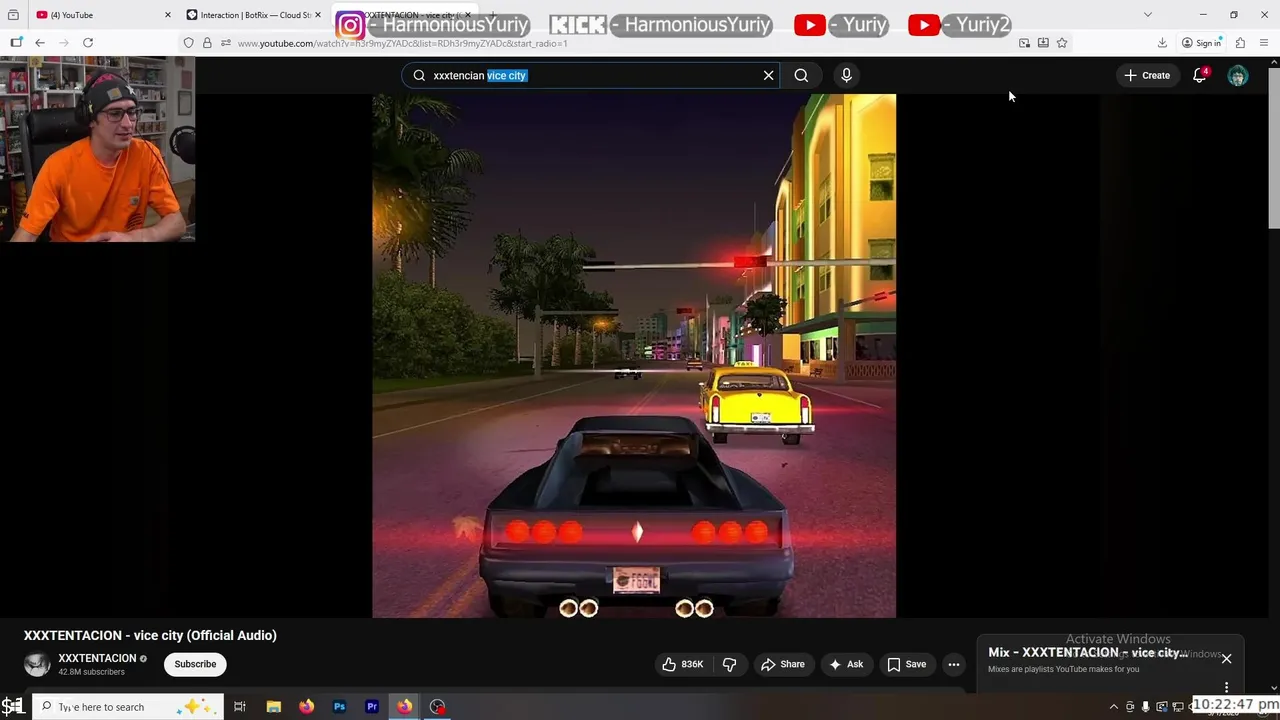Clear the search query with the X
This screenshot has width=1280, height=720.
(768, 75)
